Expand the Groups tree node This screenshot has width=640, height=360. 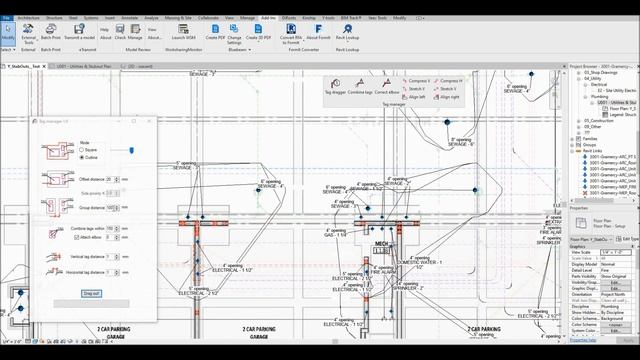pyautogui.click(x=573, y=145)
